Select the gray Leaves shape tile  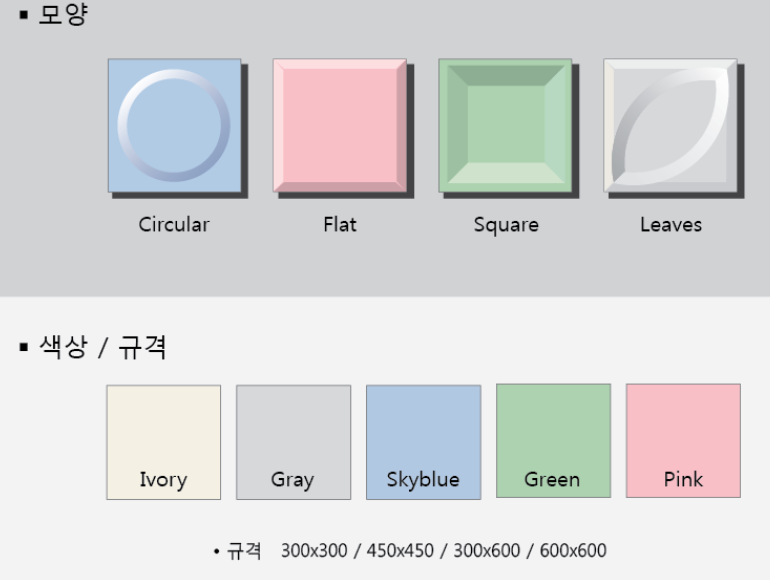pos(670,126)
